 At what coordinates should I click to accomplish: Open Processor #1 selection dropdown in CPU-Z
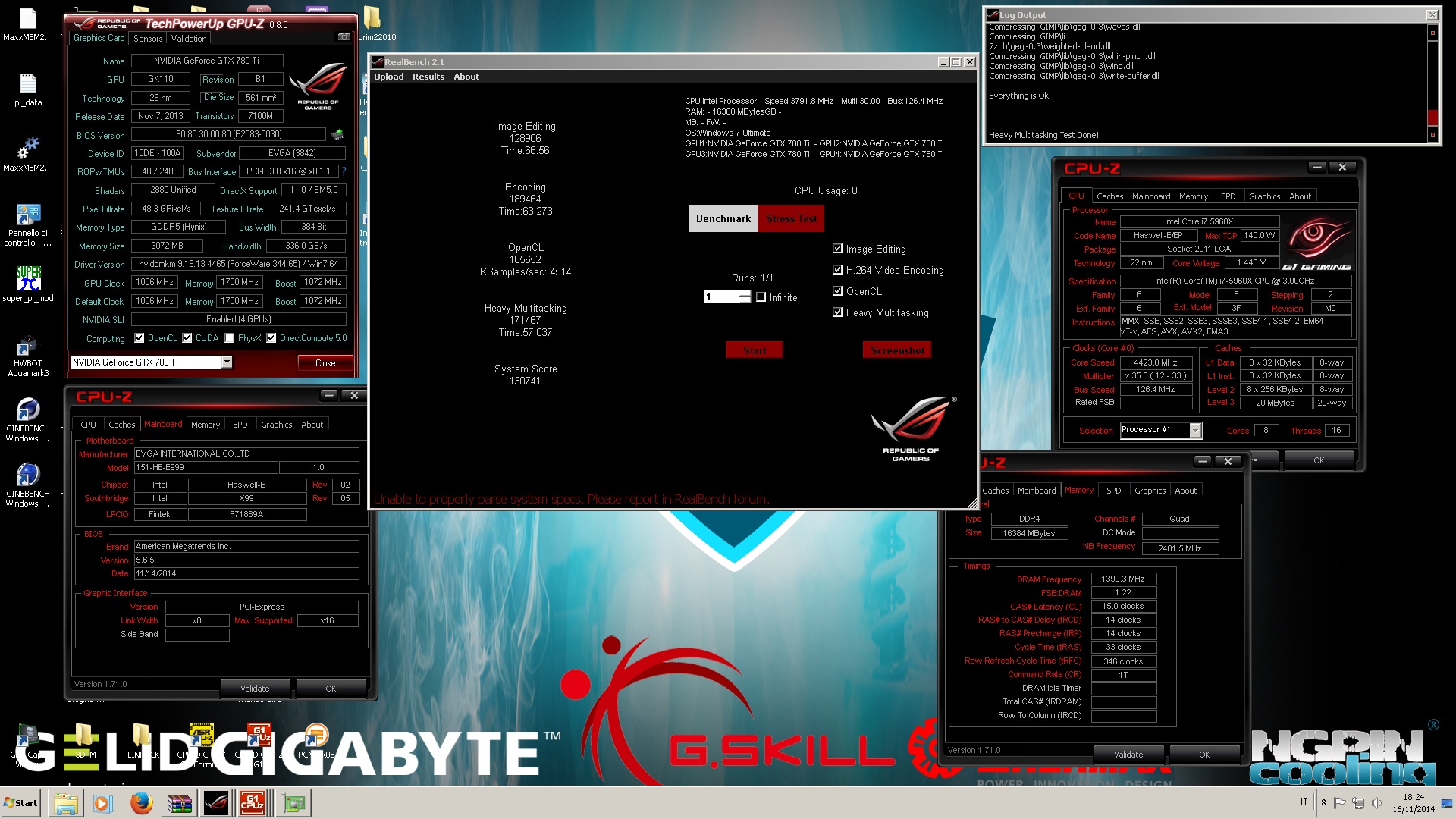pyautogui.click(x=1195, y=430)
